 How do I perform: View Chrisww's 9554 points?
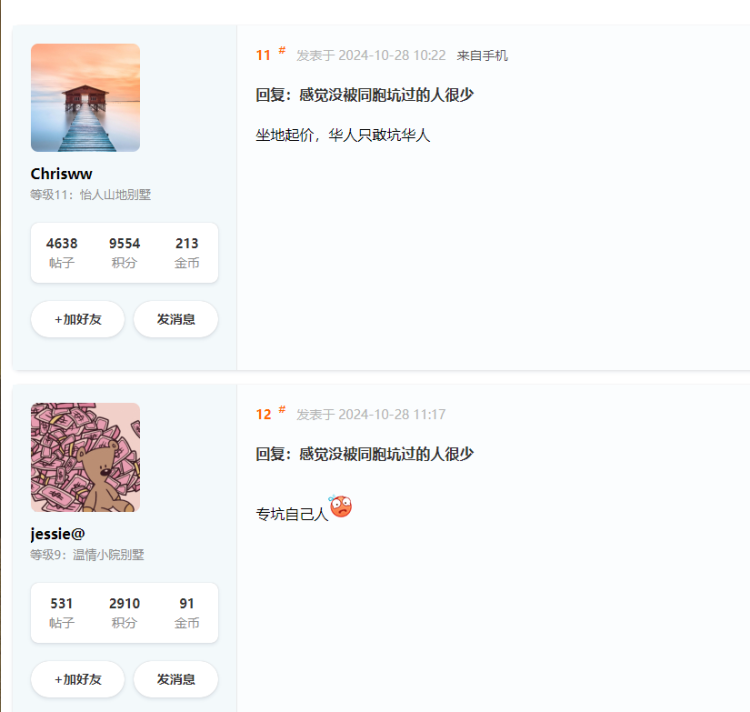[x=124, y=252]
